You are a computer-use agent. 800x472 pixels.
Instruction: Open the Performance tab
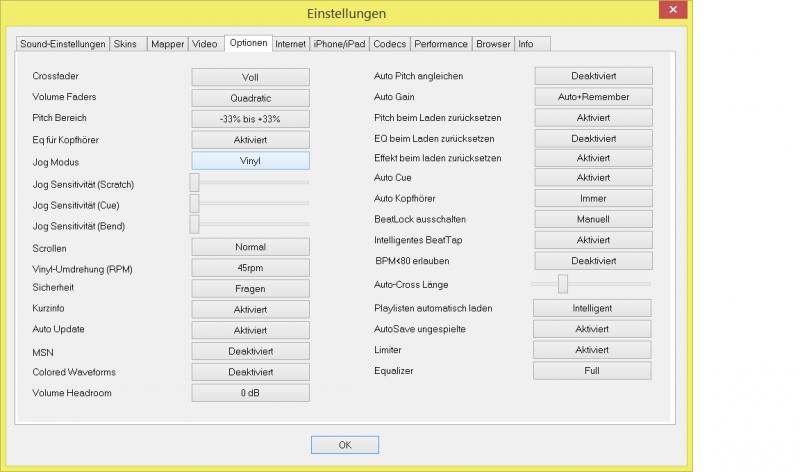click(441, 44)
